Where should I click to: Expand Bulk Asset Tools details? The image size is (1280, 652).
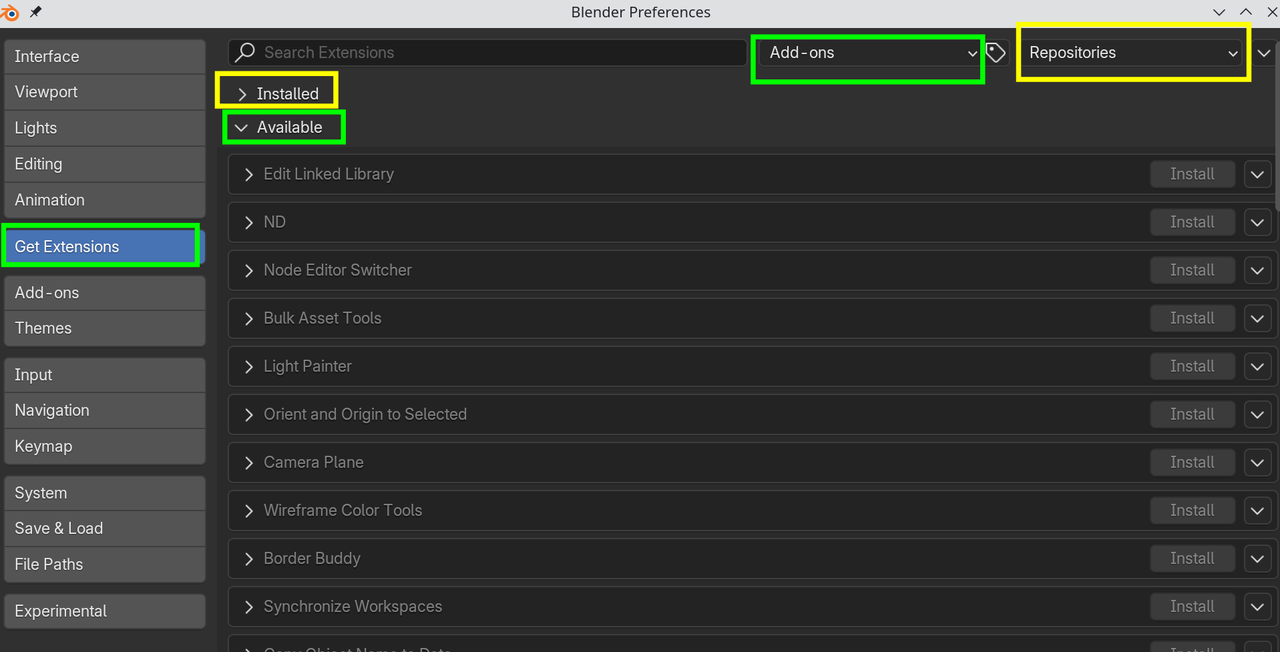click(249, 318)
